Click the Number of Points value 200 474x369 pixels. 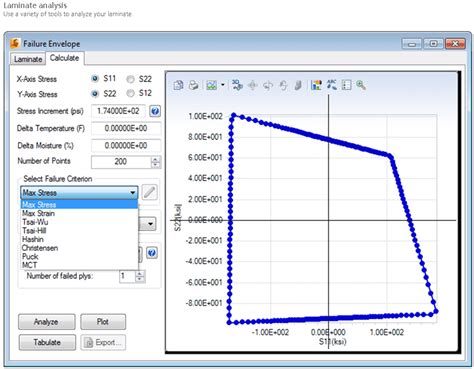click(121, 162)
